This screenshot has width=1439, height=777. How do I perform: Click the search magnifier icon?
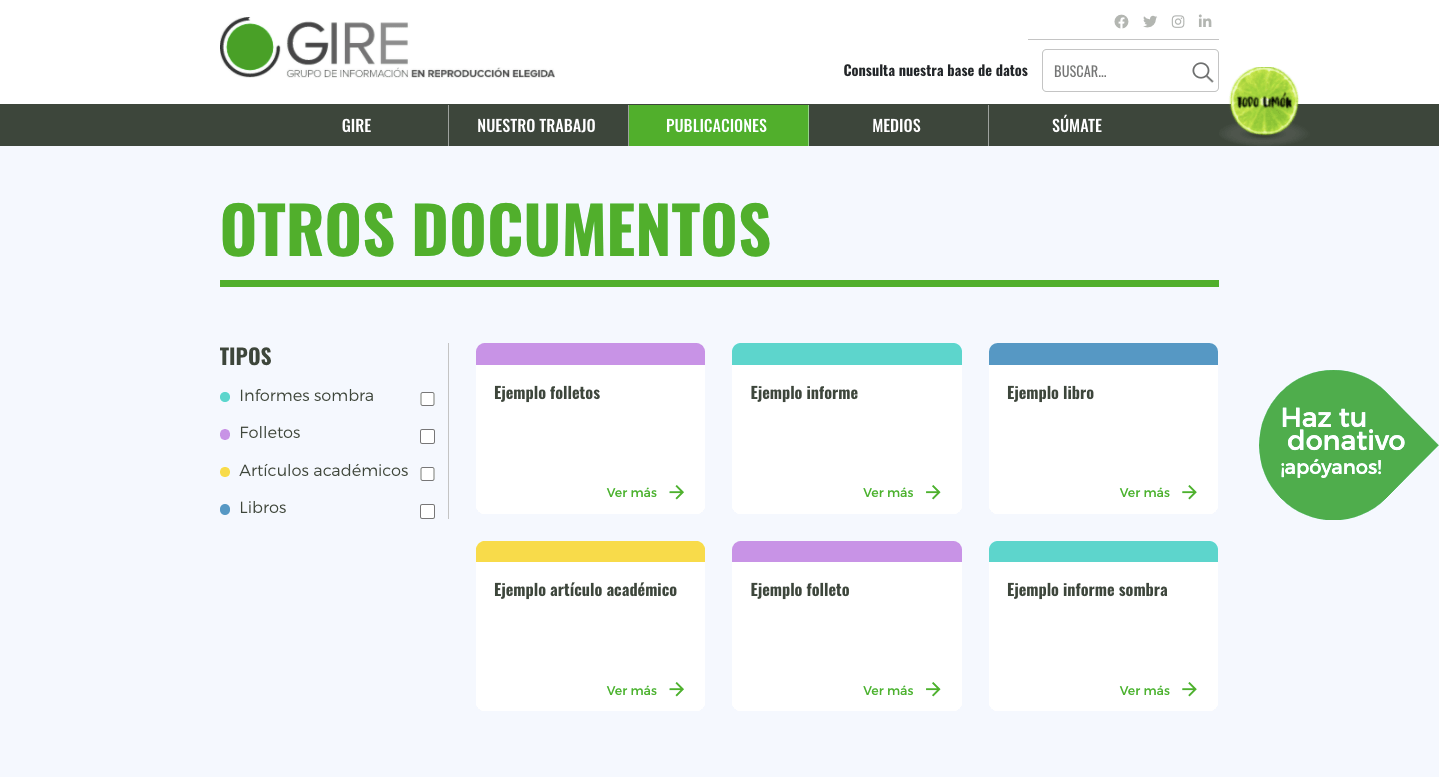[1202, 72]
